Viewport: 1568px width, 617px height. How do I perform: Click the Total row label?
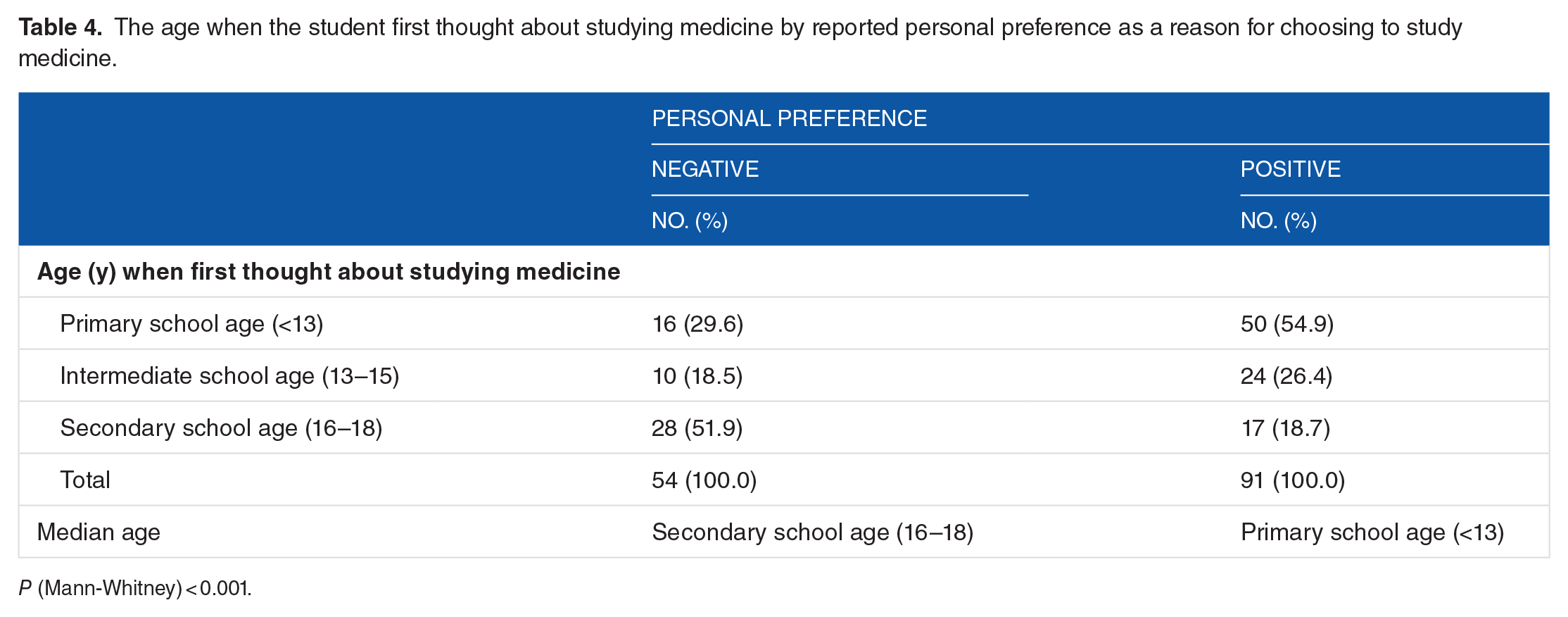85,480
